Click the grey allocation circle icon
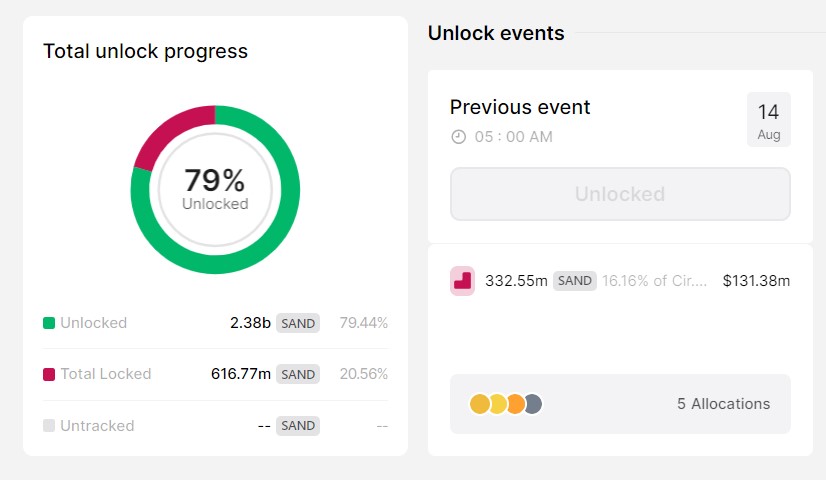Viewport: 826px width, 480px height. point(532,404)
